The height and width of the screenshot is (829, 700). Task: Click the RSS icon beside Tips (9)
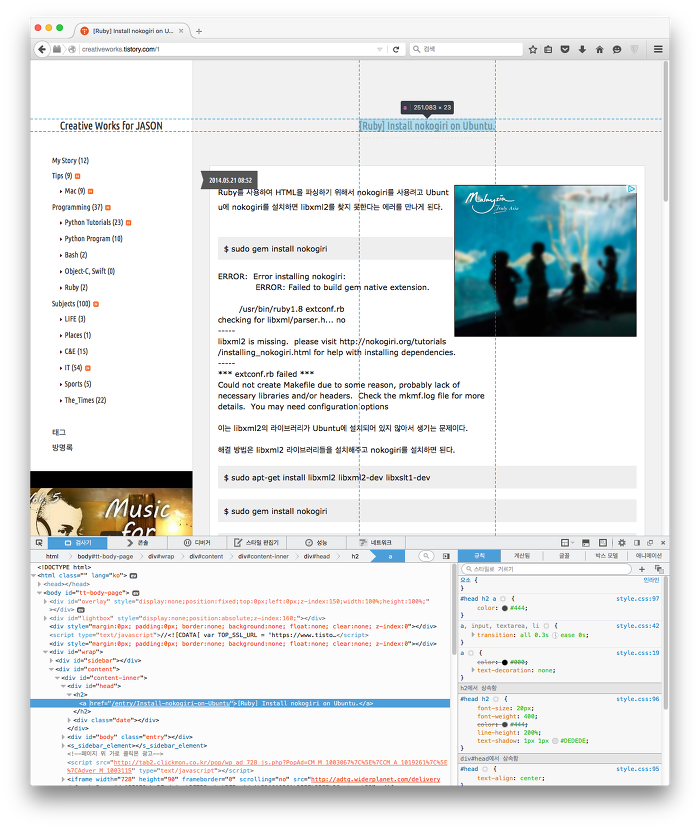(x=78, y=176)
